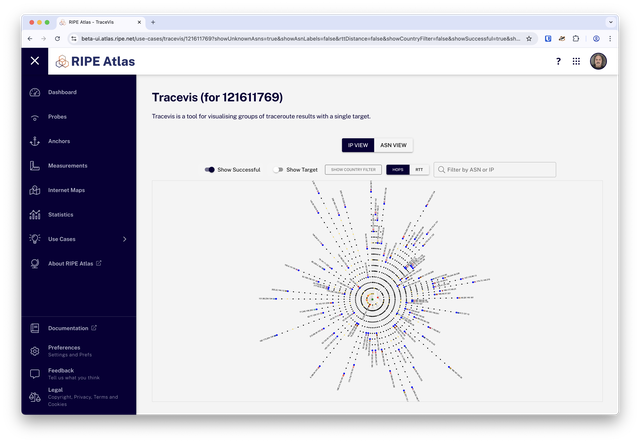Switch to the IP VIEW tab

[358, 145]
